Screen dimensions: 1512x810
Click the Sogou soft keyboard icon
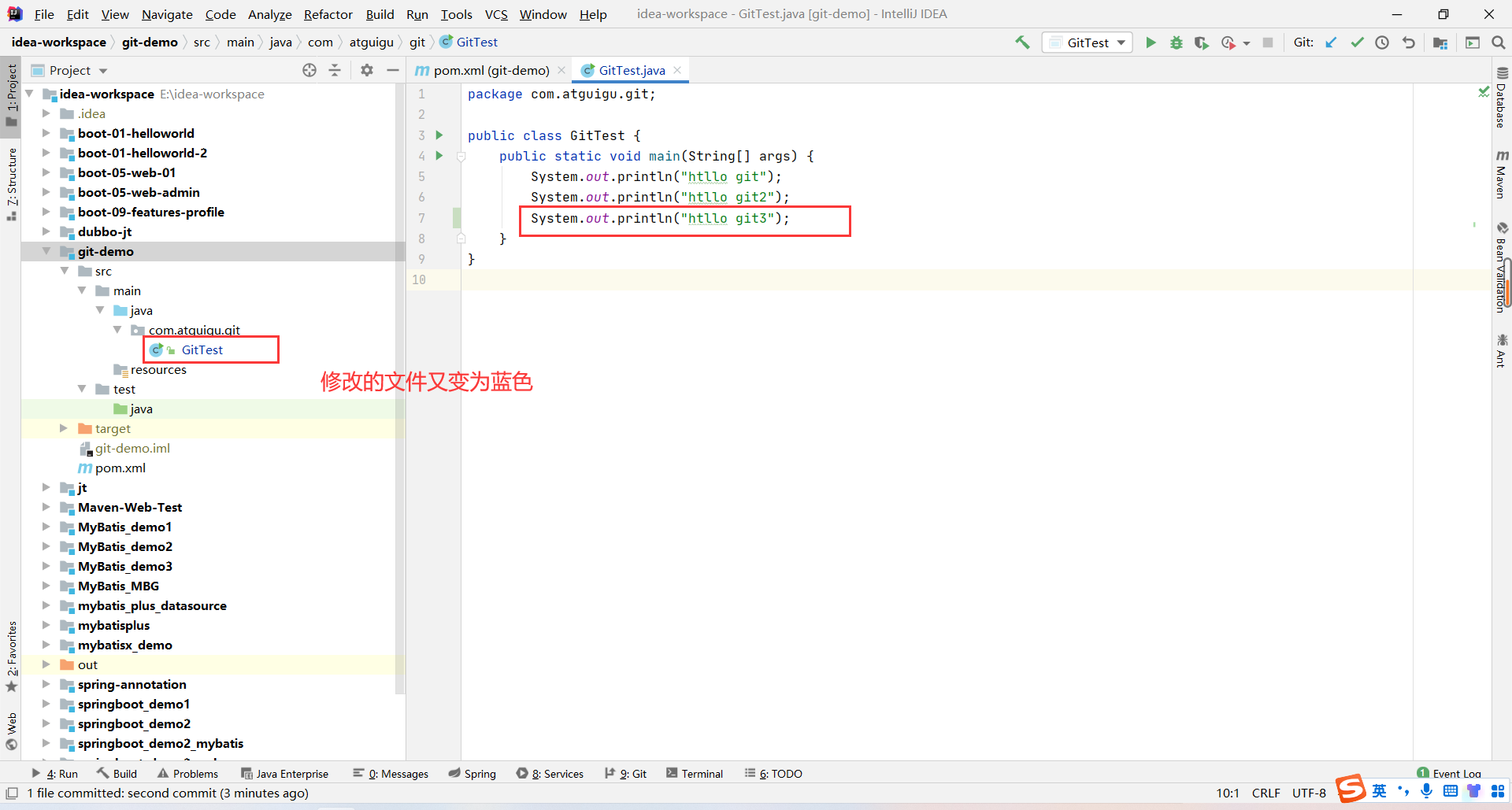pos(1450,791)
